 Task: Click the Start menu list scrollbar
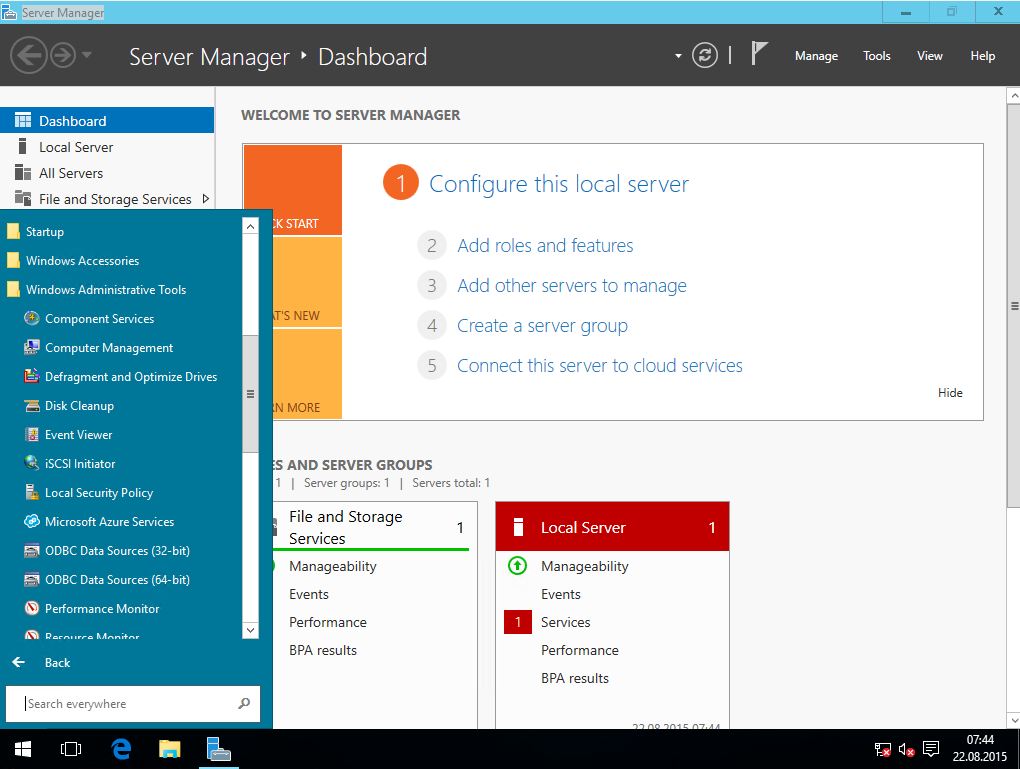coord(250,394)
